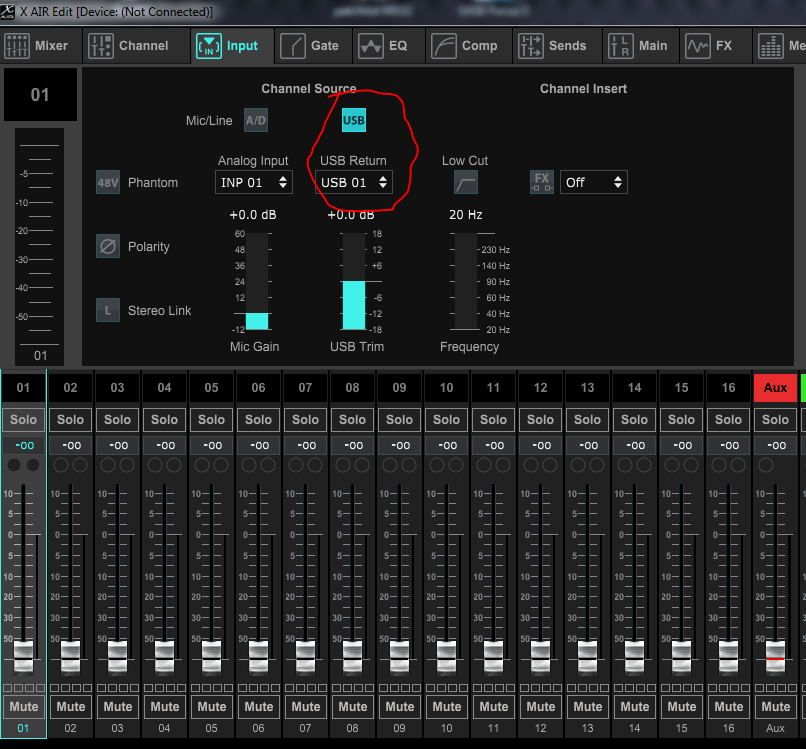Click the Mixer faders icon
Viewport: 806px width, 749px height.
[x=17, y=46]
